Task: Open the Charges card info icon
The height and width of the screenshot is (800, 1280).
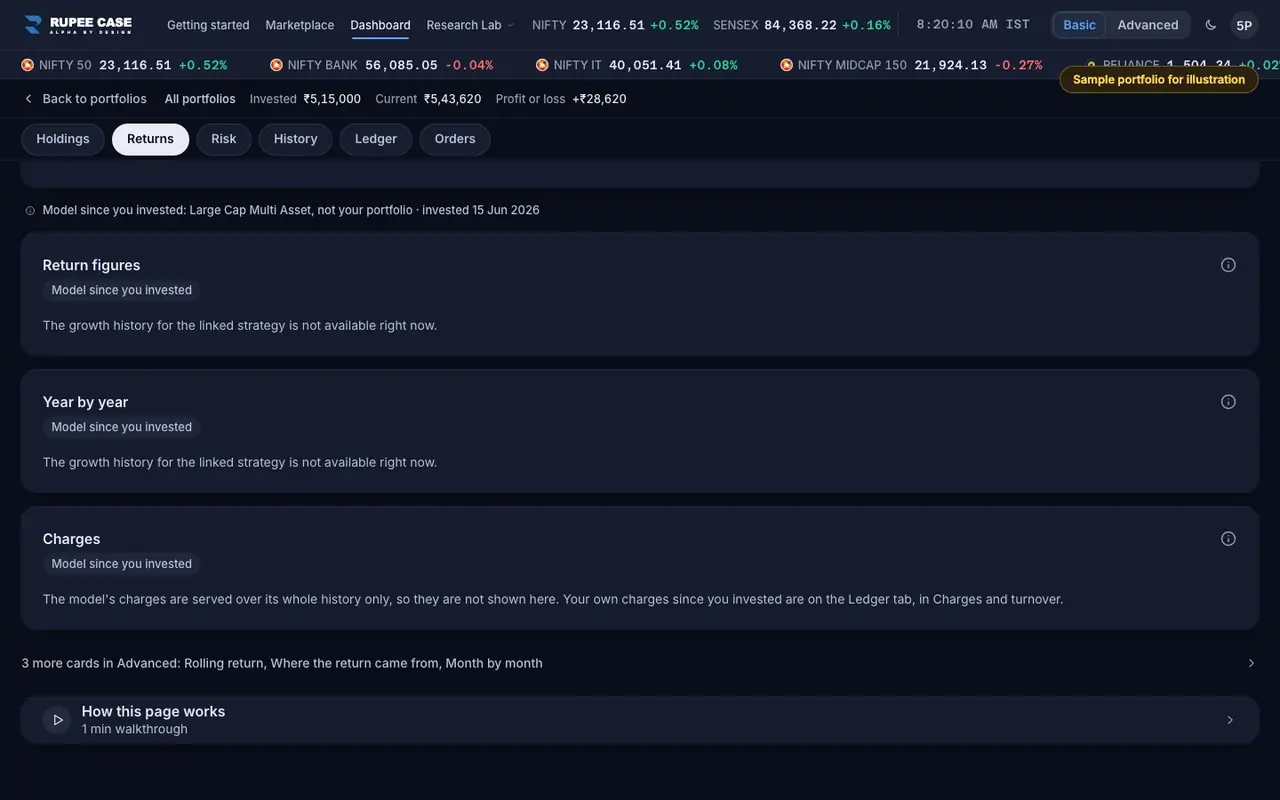Action: point(1228,539)
